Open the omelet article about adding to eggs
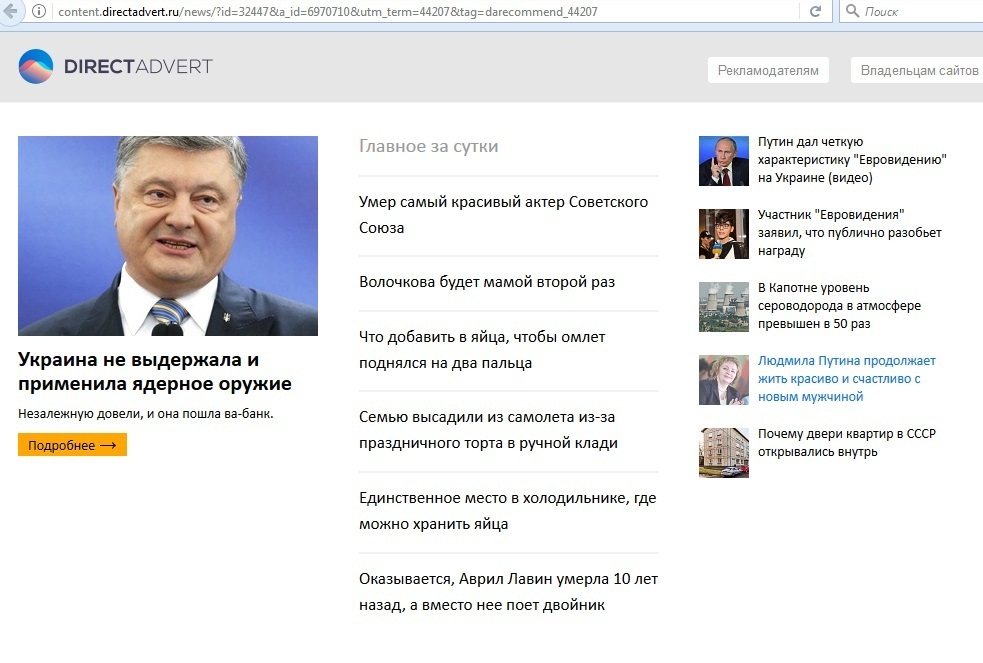Viewport: 983px width, 663px height. click(481, 349)
